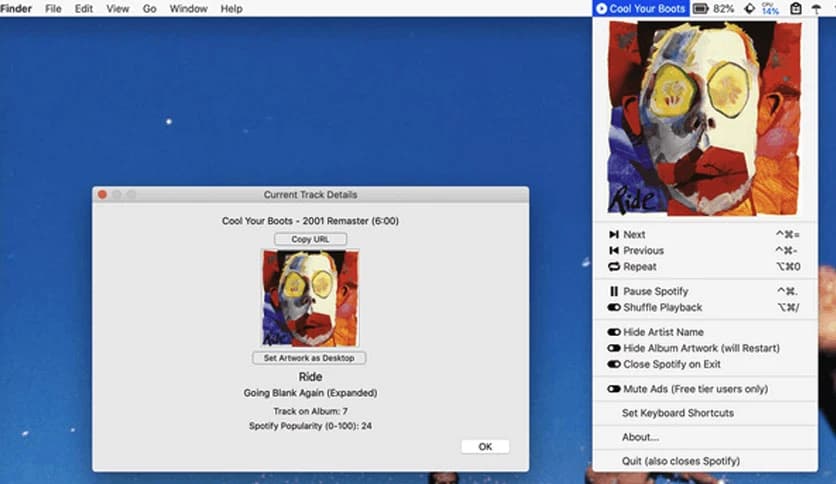Open Set Keyboard Shortcuts
The height and width of the screenshot is (484, 836).
click(x=677, y=413)
